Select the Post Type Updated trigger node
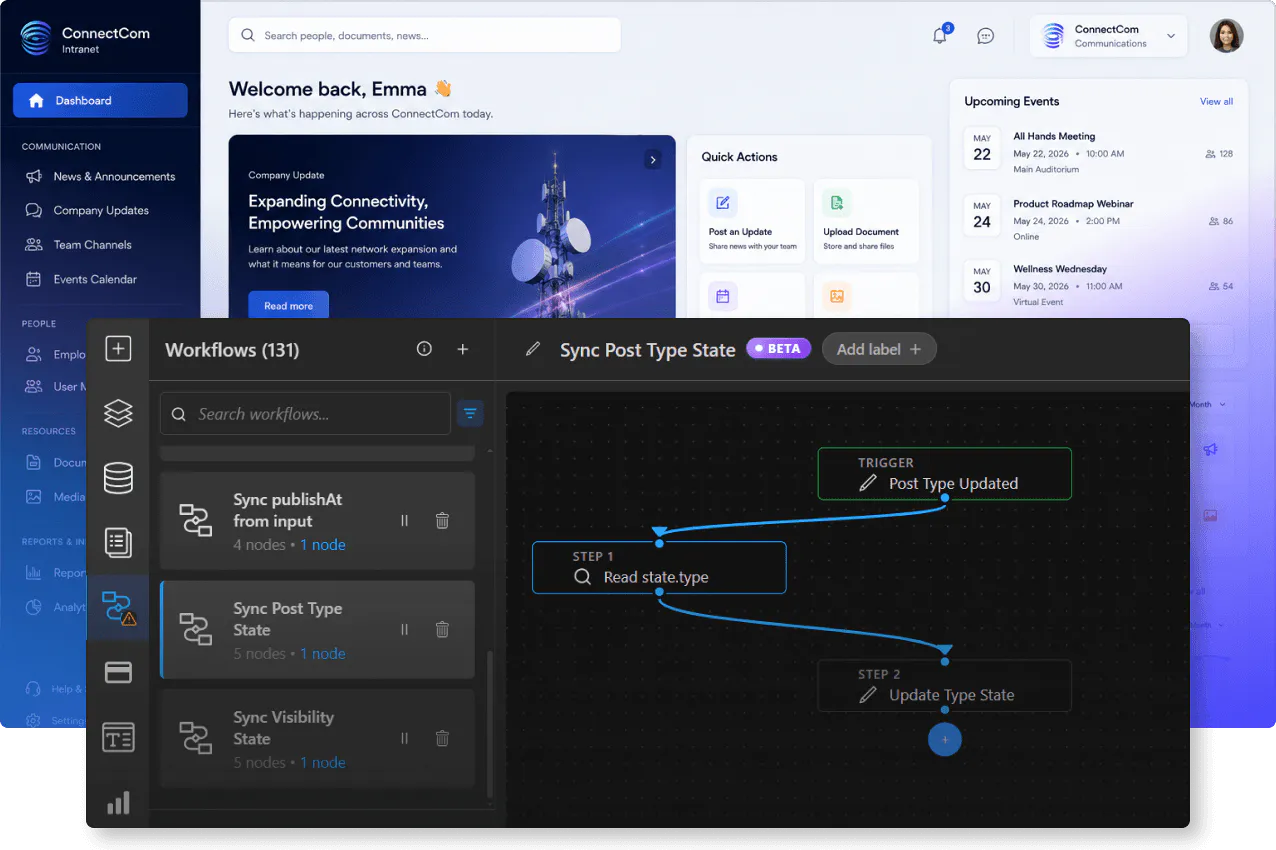The image size is (1276, 850). pos(945,474)
